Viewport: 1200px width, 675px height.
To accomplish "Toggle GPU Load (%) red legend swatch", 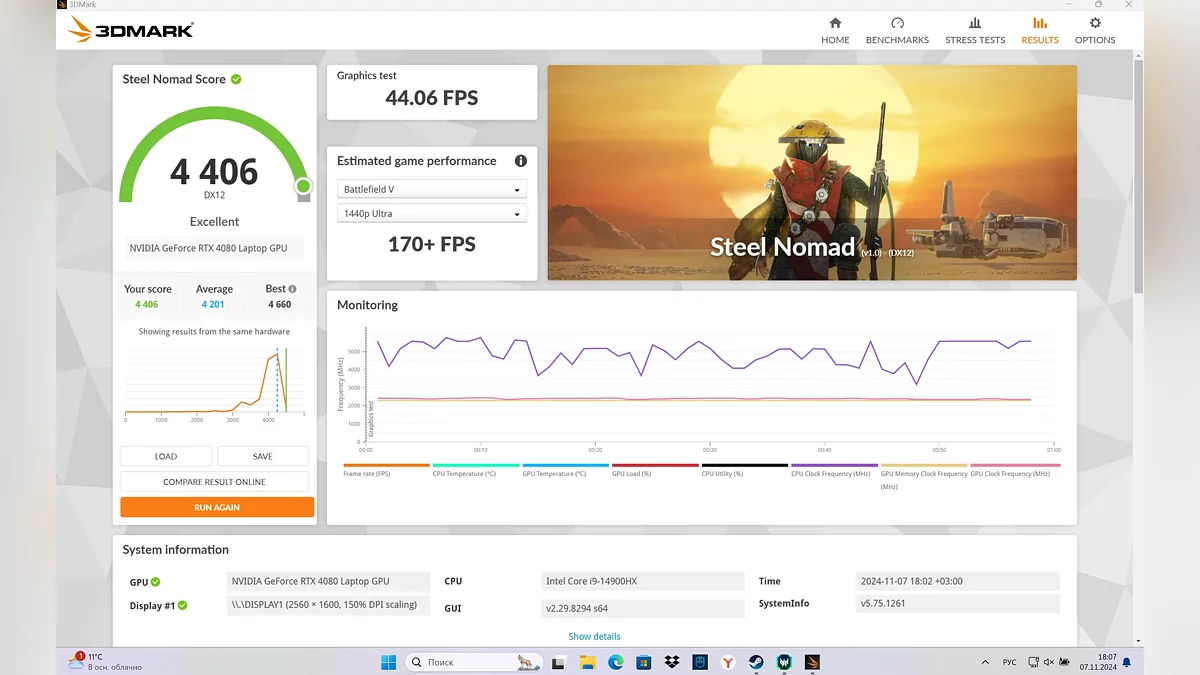I will click(x=655, y=466).
